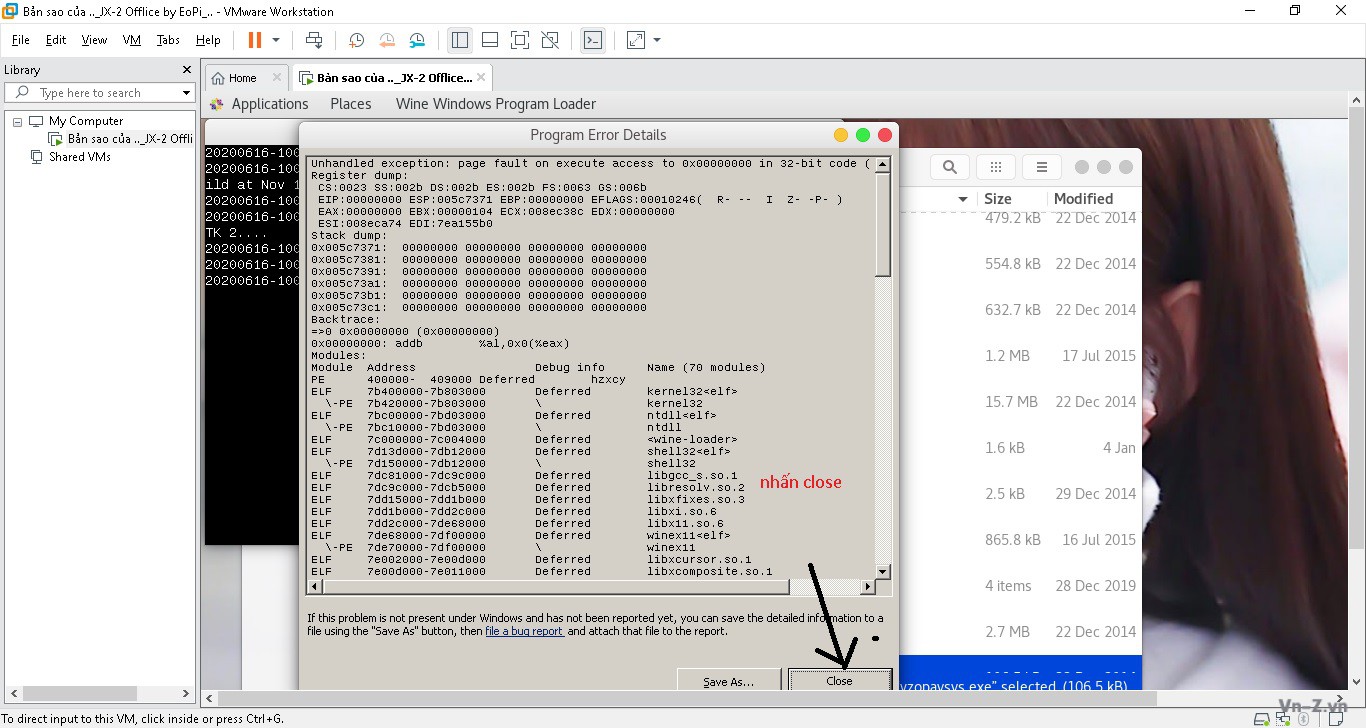Open the snapshot manager
This screenshot has width=1366, height=728.
coord(417,40)
